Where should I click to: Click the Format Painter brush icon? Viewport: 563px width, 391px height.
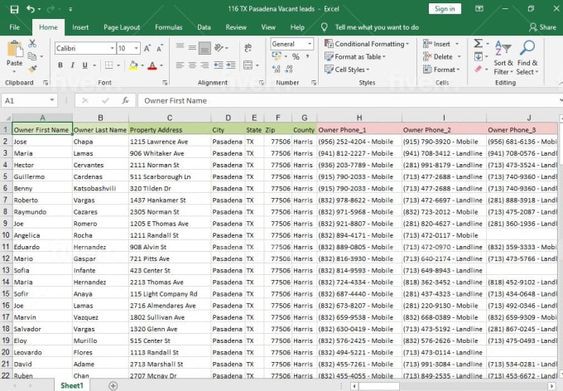click(x=33, y=69)
